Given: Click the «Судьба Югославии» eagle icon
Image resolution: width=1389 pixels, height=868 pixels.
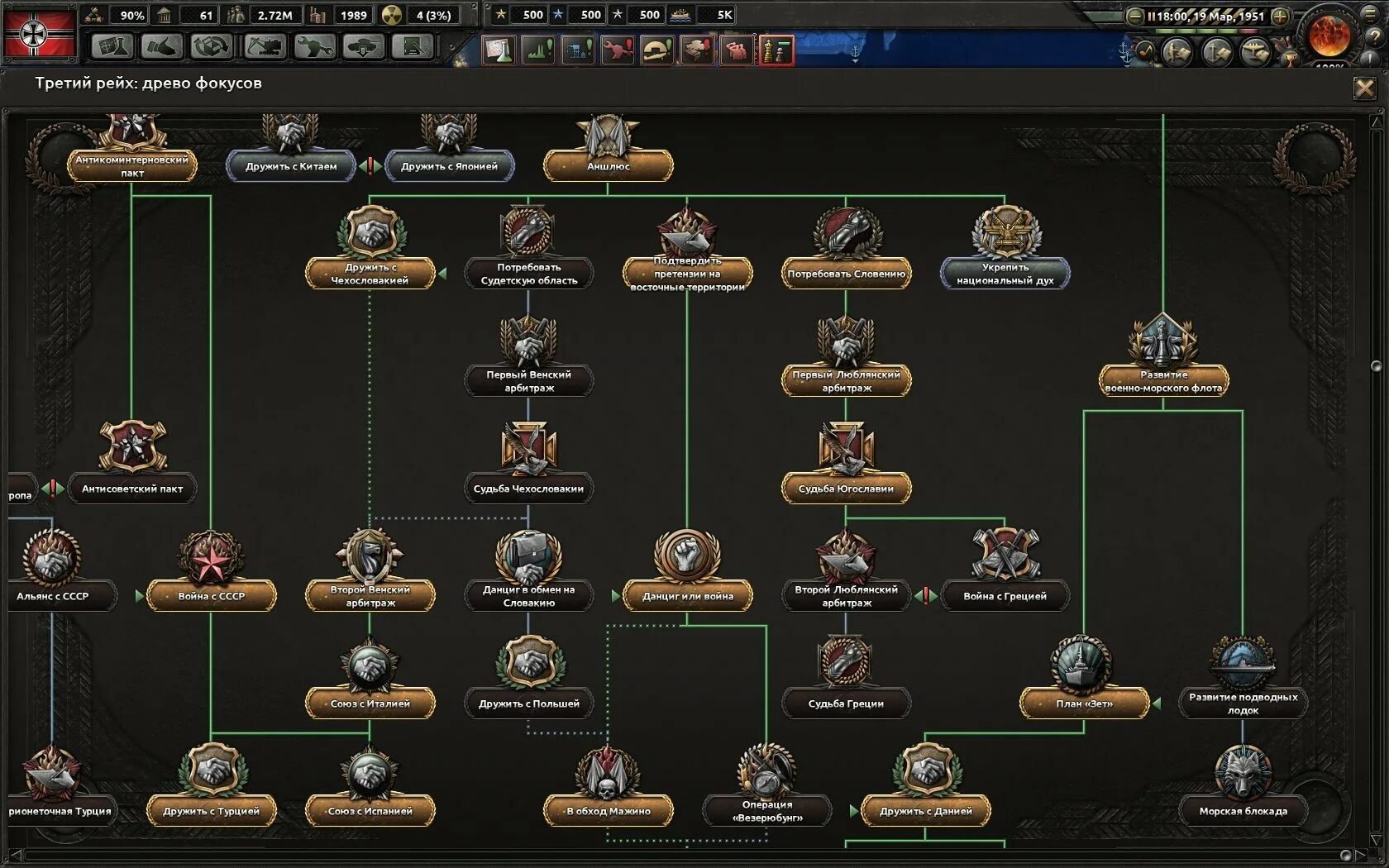Looking at the screenshot, I should pyautogui.click(x=847, y=448).
